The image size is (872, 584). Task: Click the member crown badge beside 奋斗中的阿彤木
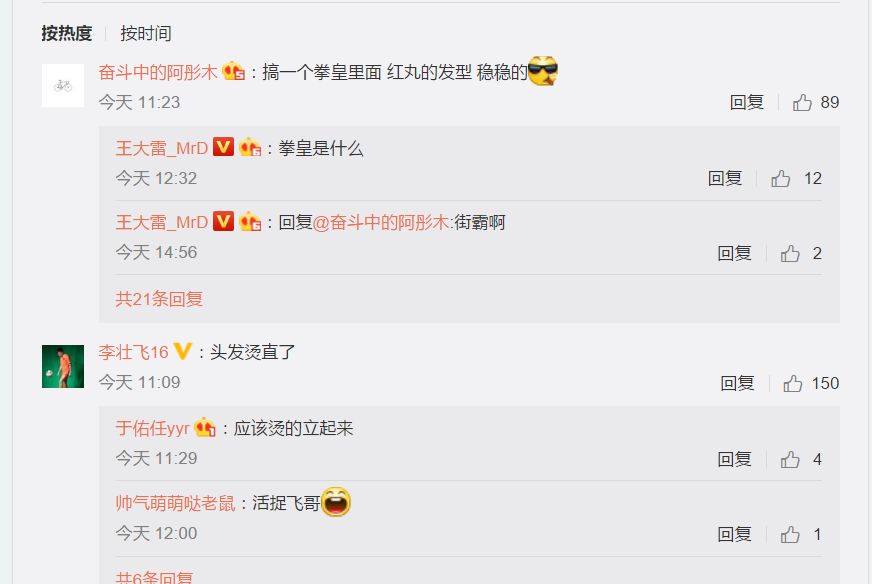[x=234, y=71]
